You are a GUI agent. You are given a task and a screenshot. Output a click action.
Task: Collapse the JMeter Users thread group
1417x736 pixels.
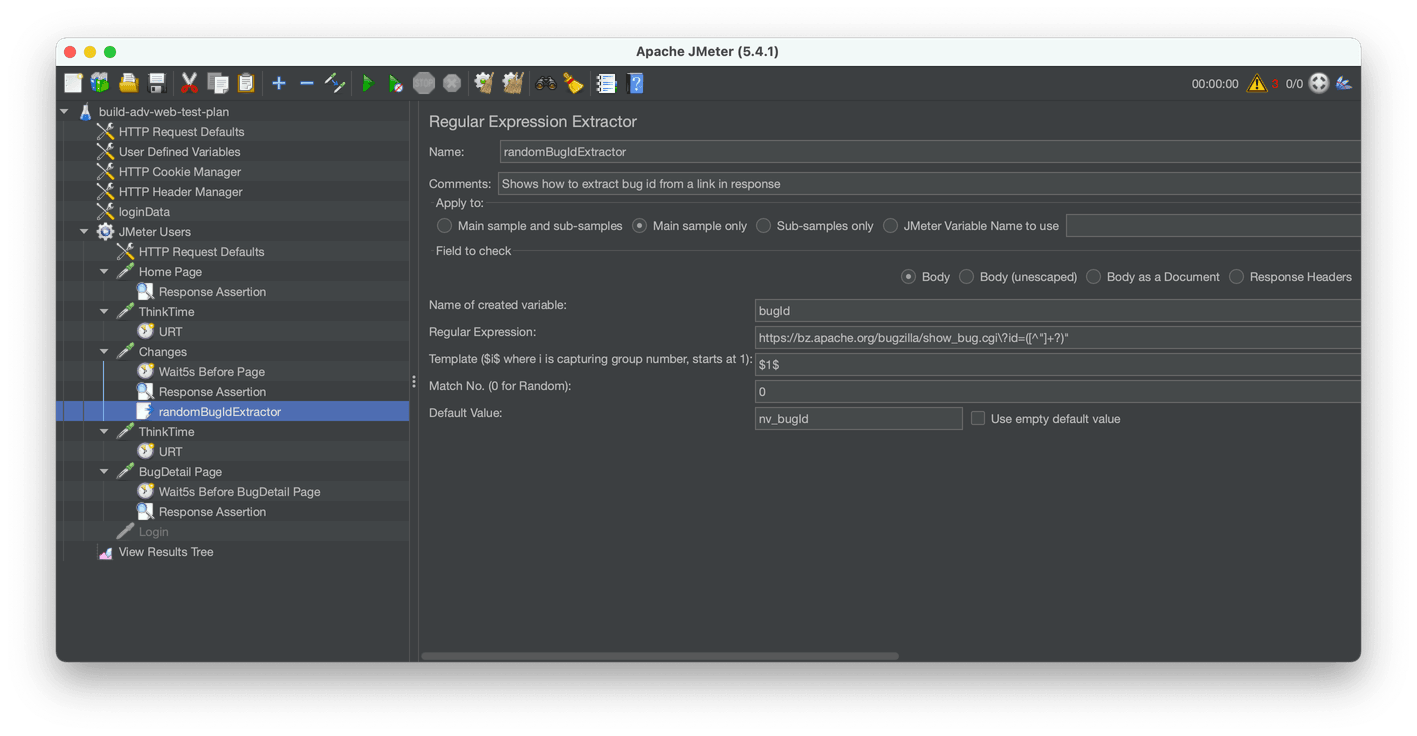pos(85,231)
